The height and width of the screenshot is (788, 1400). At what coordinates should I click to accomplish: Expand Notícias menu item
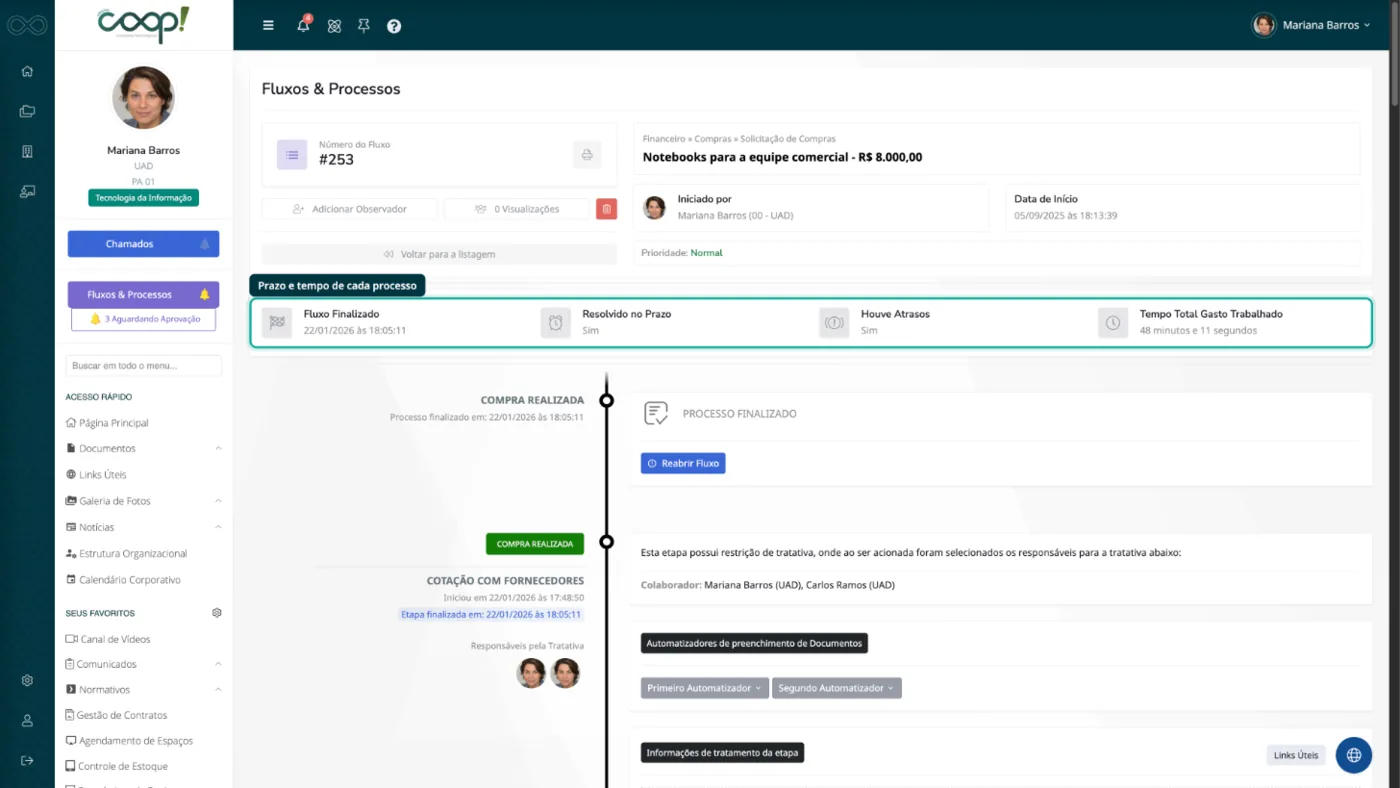[144, 527]
